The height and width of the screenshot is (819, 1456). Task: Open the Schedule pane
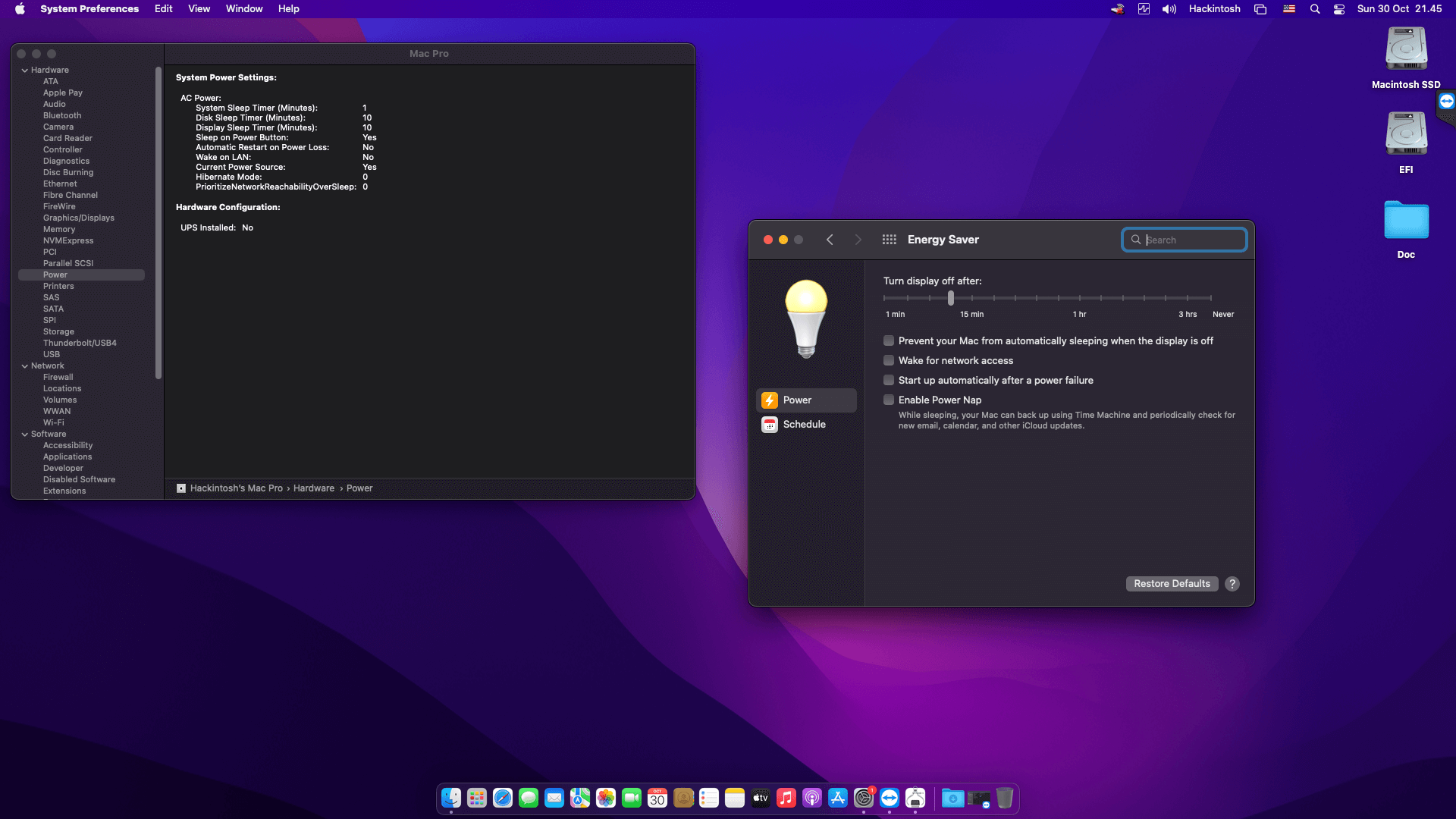click(x=804, y=425)
